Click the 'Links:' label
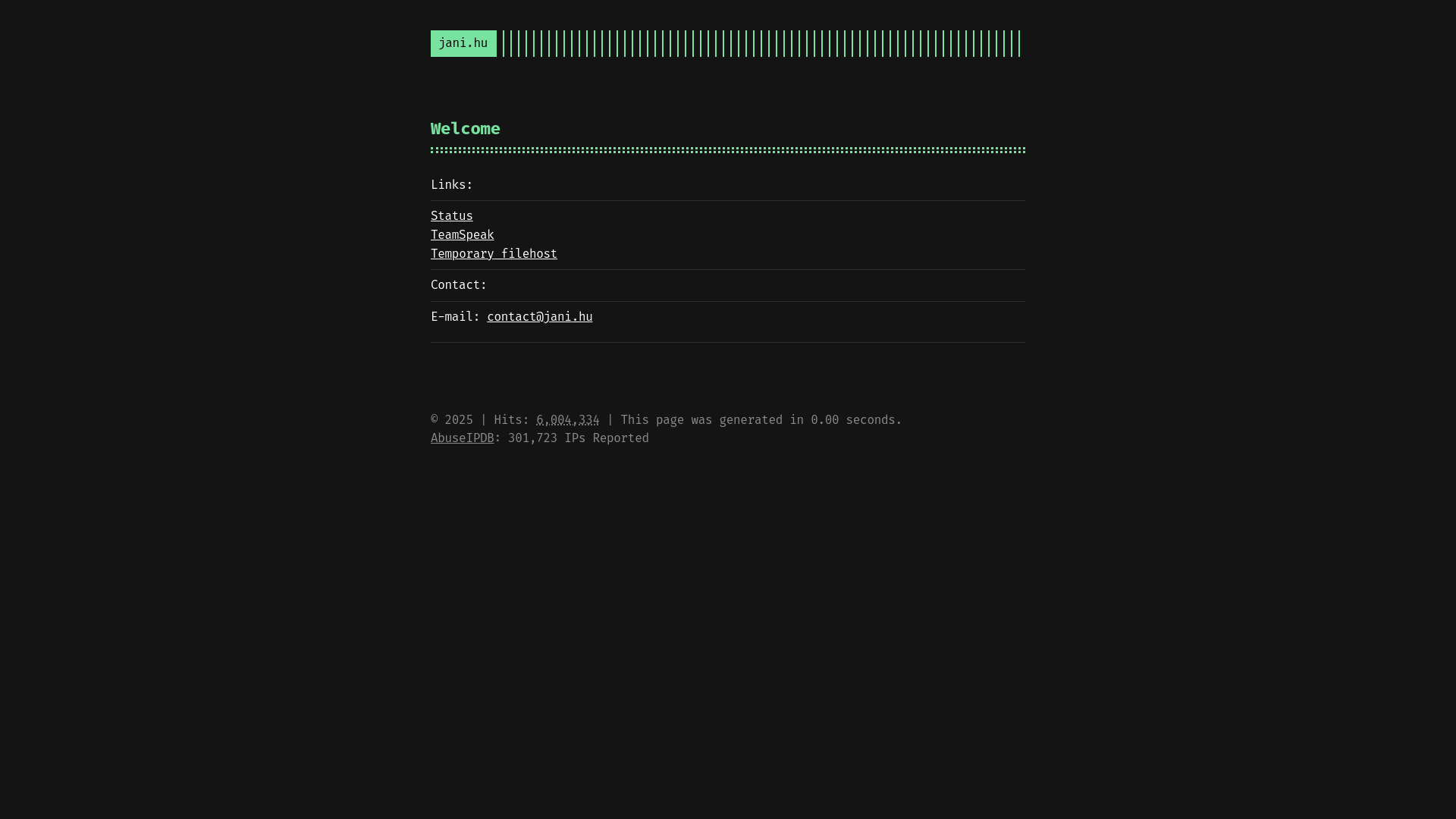The height and width of the screenshot is (819, 1456). [x=452, y=185]
